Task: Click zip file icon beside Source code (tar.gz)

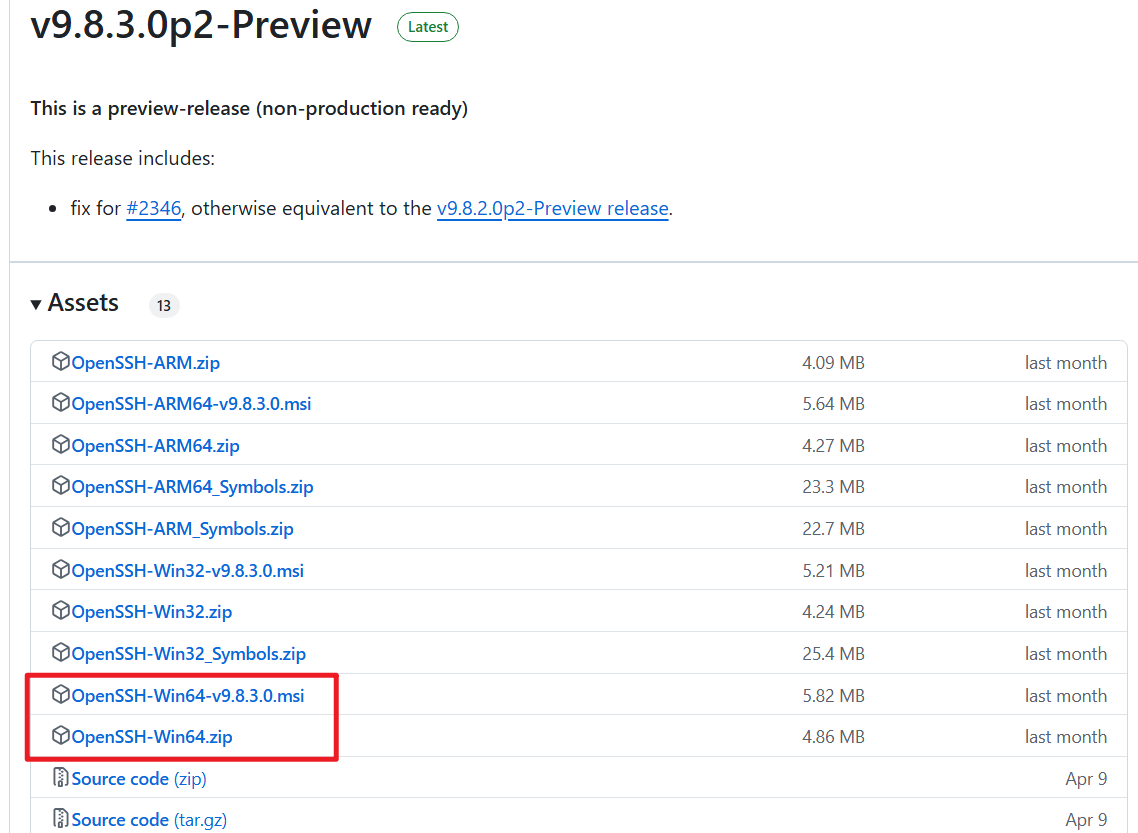Action: pyautogui.click(x=61, y=818)
